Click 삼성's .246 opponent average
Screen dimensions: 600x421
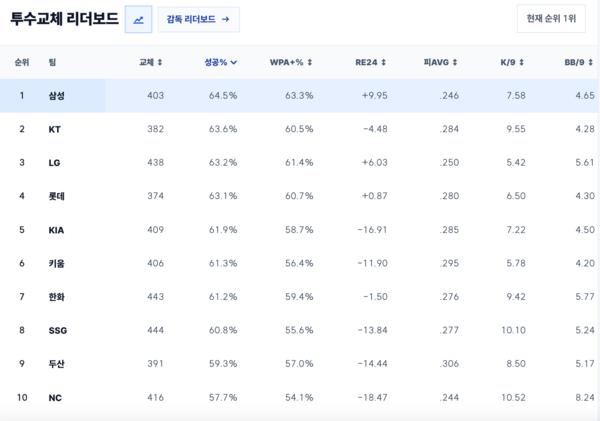click(449, 96)
